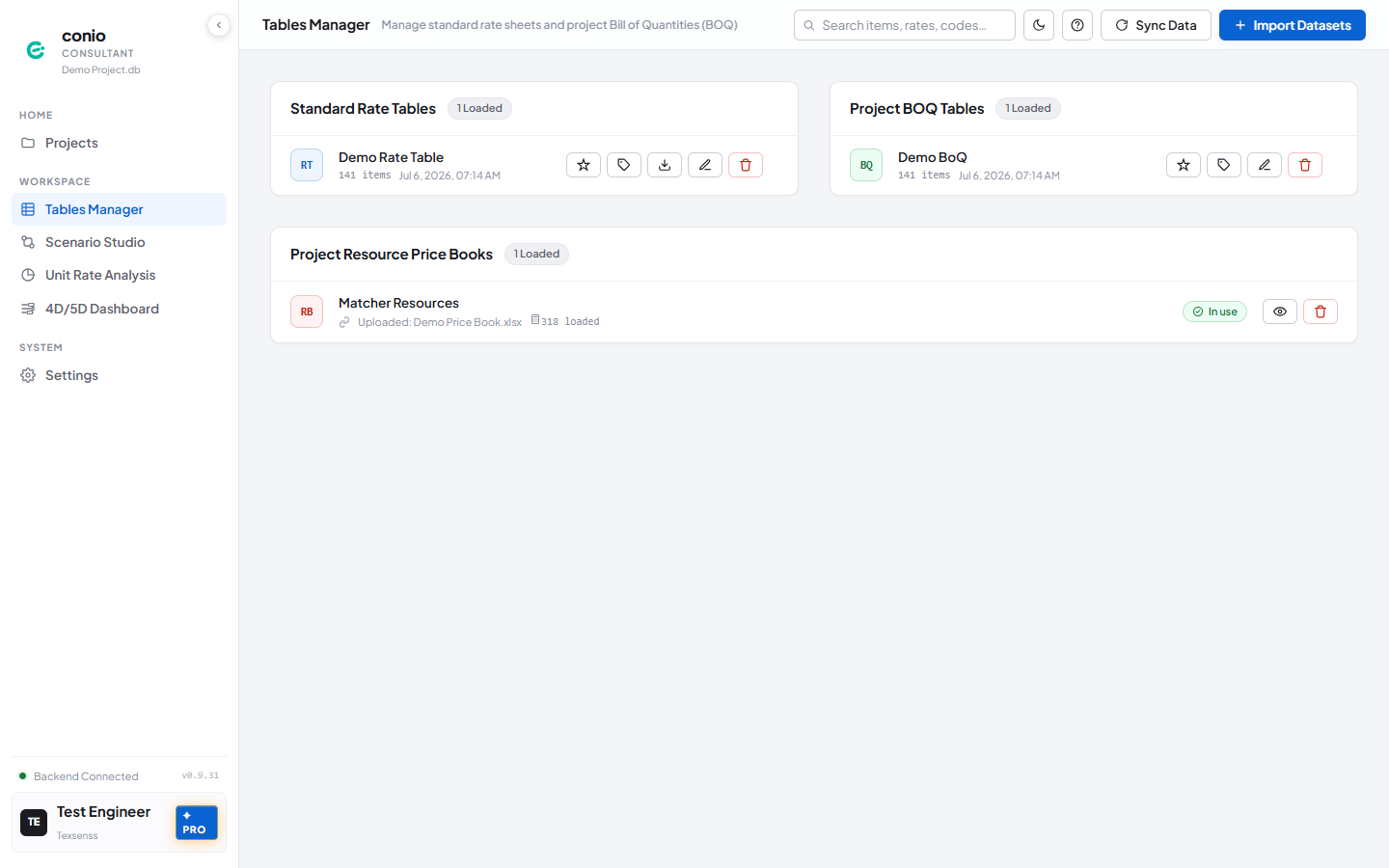Star the Demo BoQ table
1389x868 pixels.
(x=1184, y=165)
